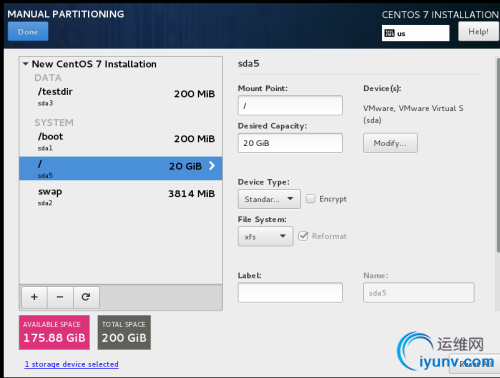Viewport: 500px width, 378px height.
Task: Click the arrow chevron on the root partition row
Action: 212,166
